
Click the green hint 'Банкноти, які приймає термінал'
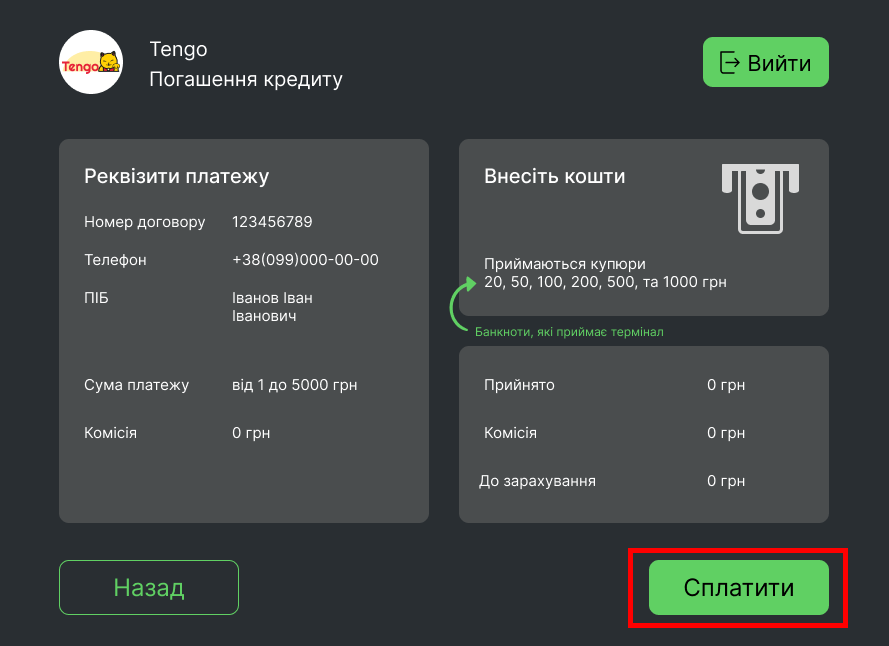pos(569,331)
